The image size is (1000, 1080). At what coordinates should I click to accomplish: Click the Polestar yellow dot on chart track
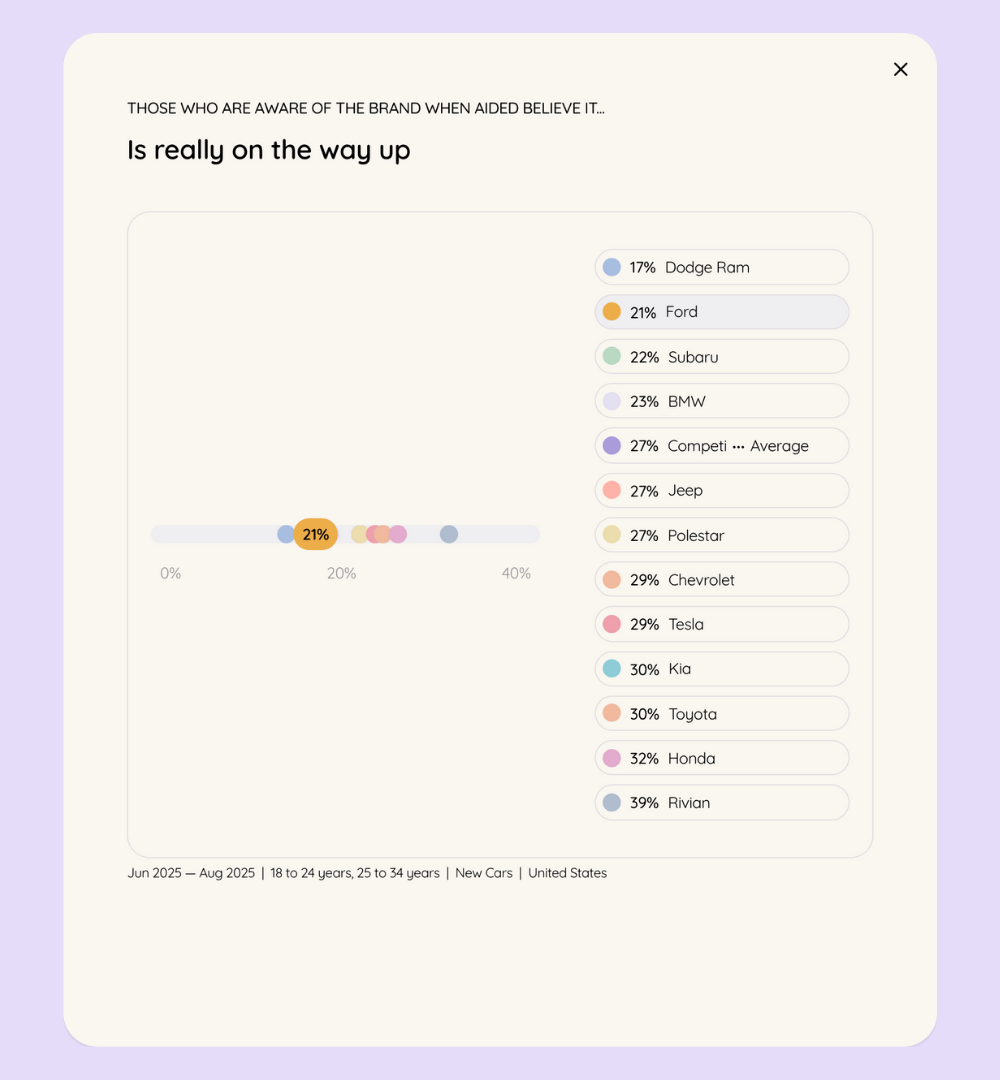point(358,534)
